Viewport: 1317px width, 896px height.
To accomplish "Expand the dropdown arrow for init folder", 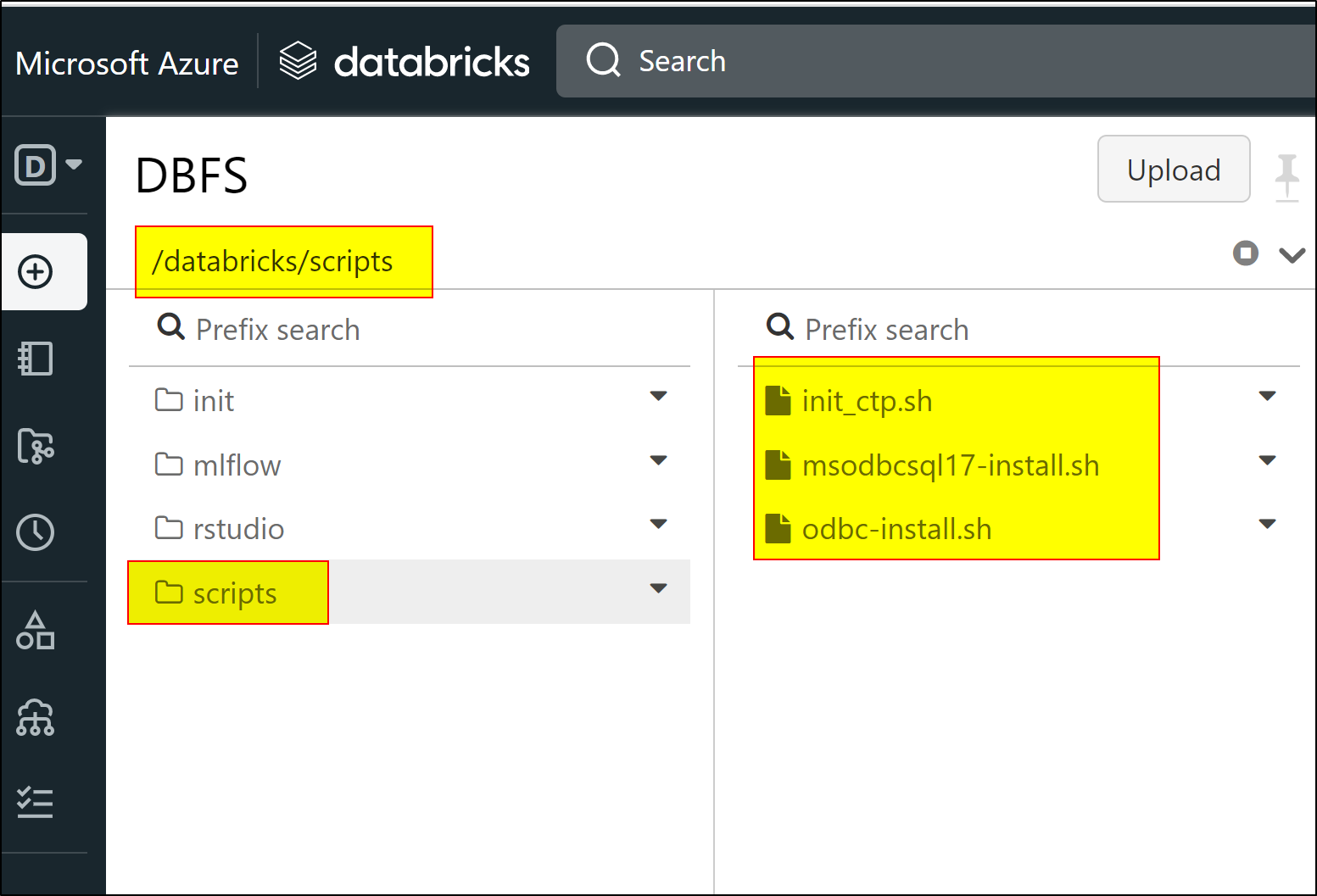I will (658, 396).
